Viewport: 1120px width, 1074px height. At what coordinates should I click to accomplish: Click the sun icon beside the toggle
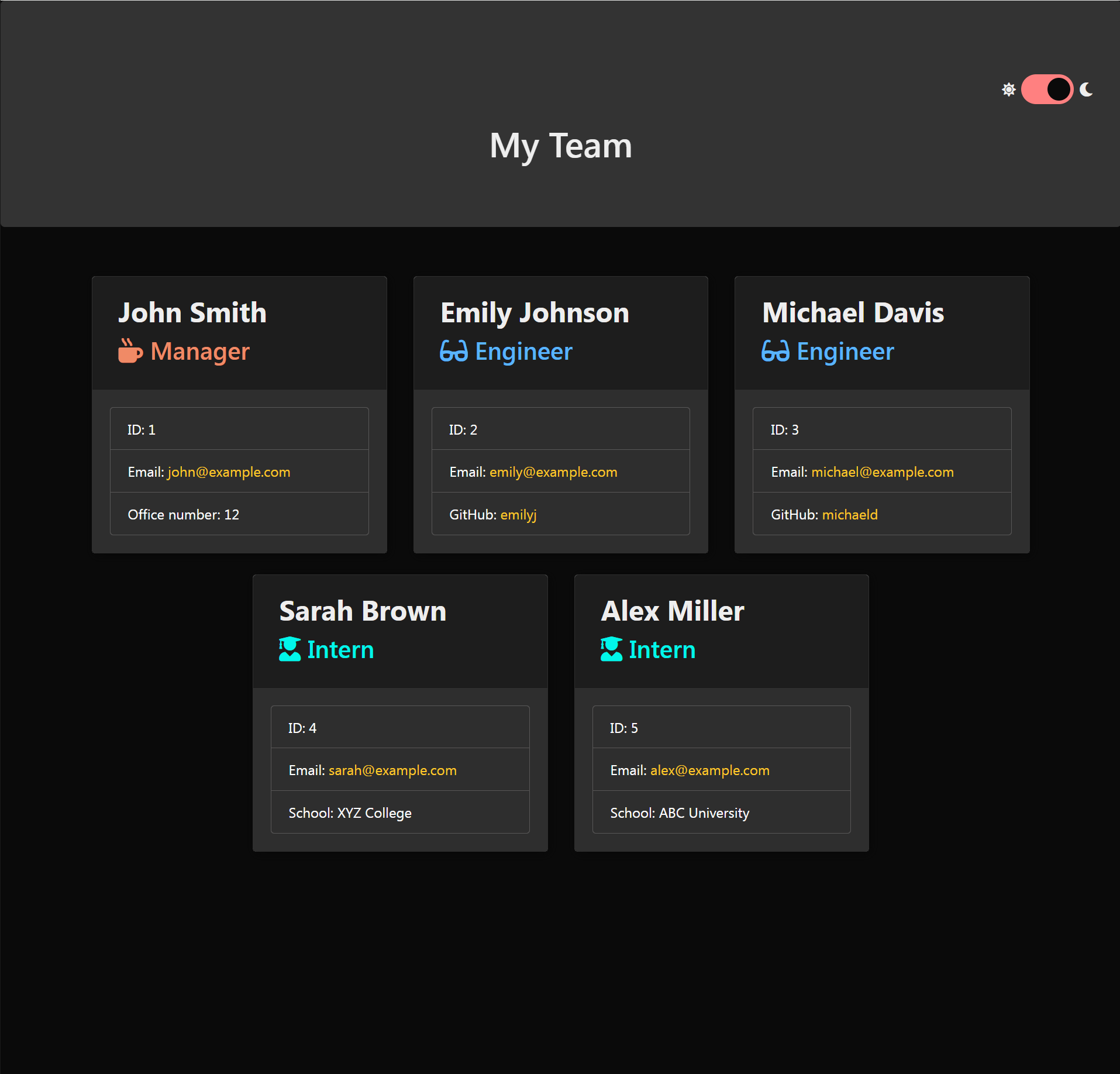click(x=1008, y=89)
